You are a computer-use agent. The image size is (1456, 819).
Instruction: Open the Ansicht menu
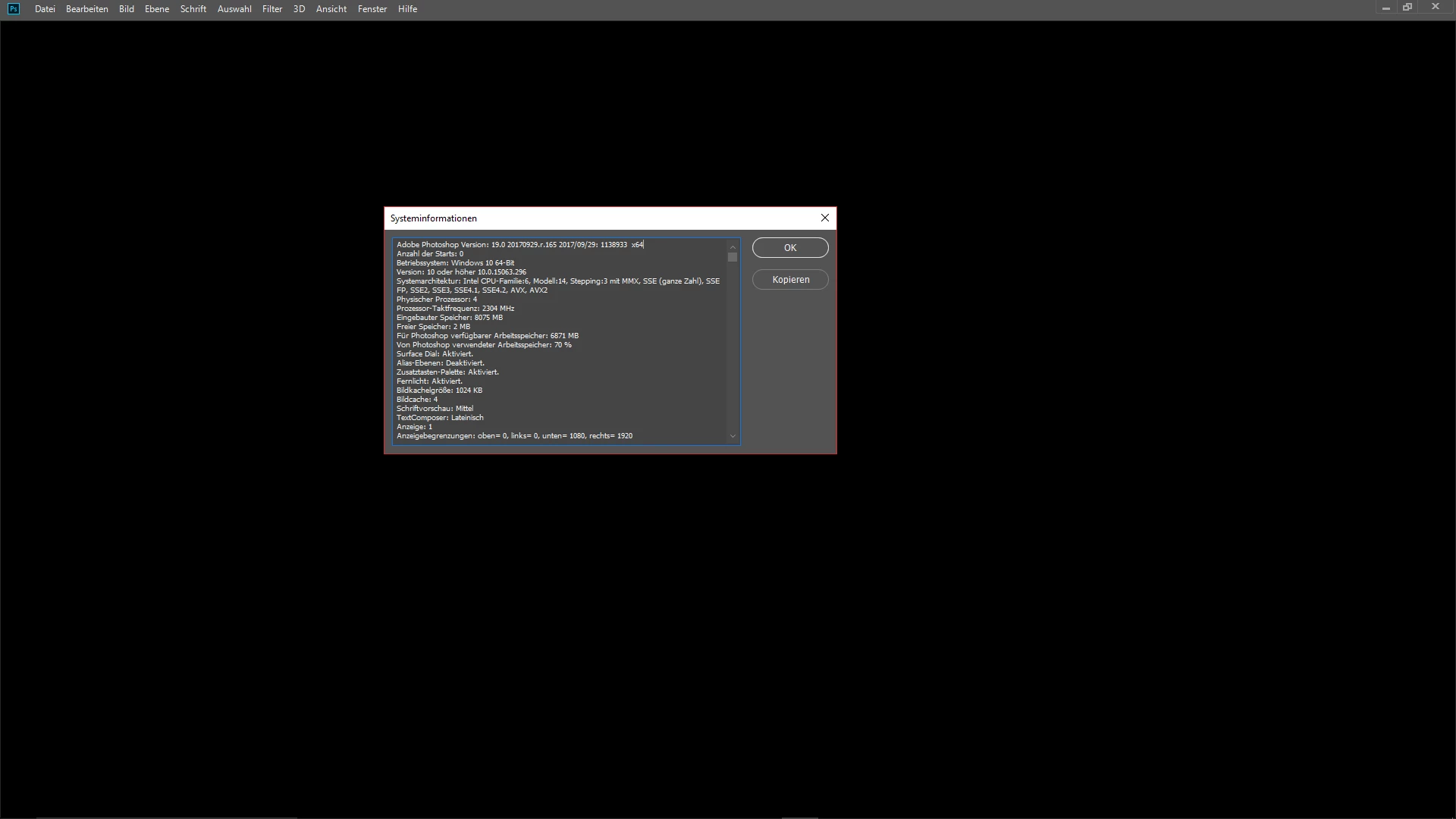coord(331,9)
